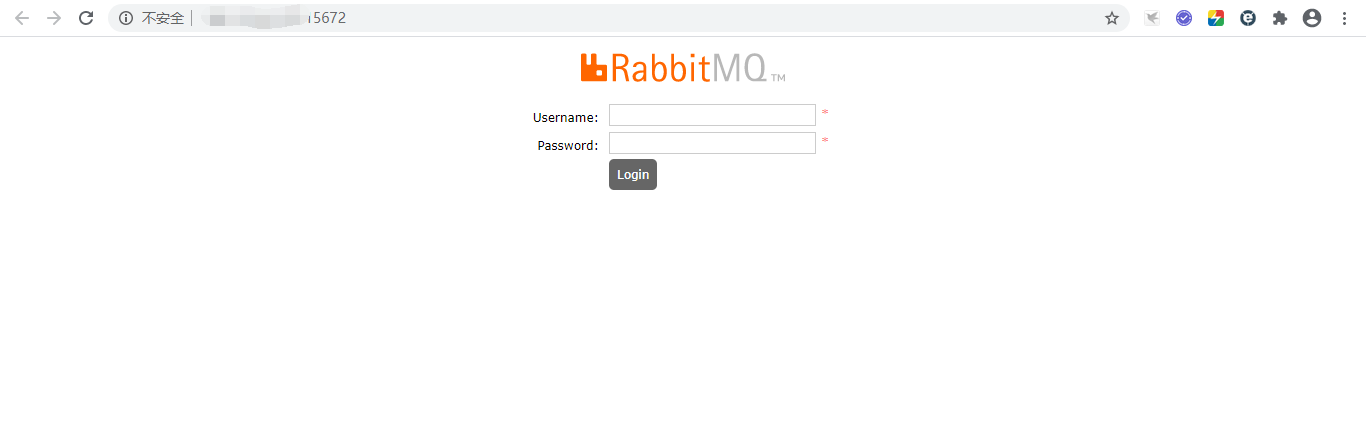Screen dimensions: 1366x432
Task: Open site info for insecure connection
Action: tap(126, 18)
